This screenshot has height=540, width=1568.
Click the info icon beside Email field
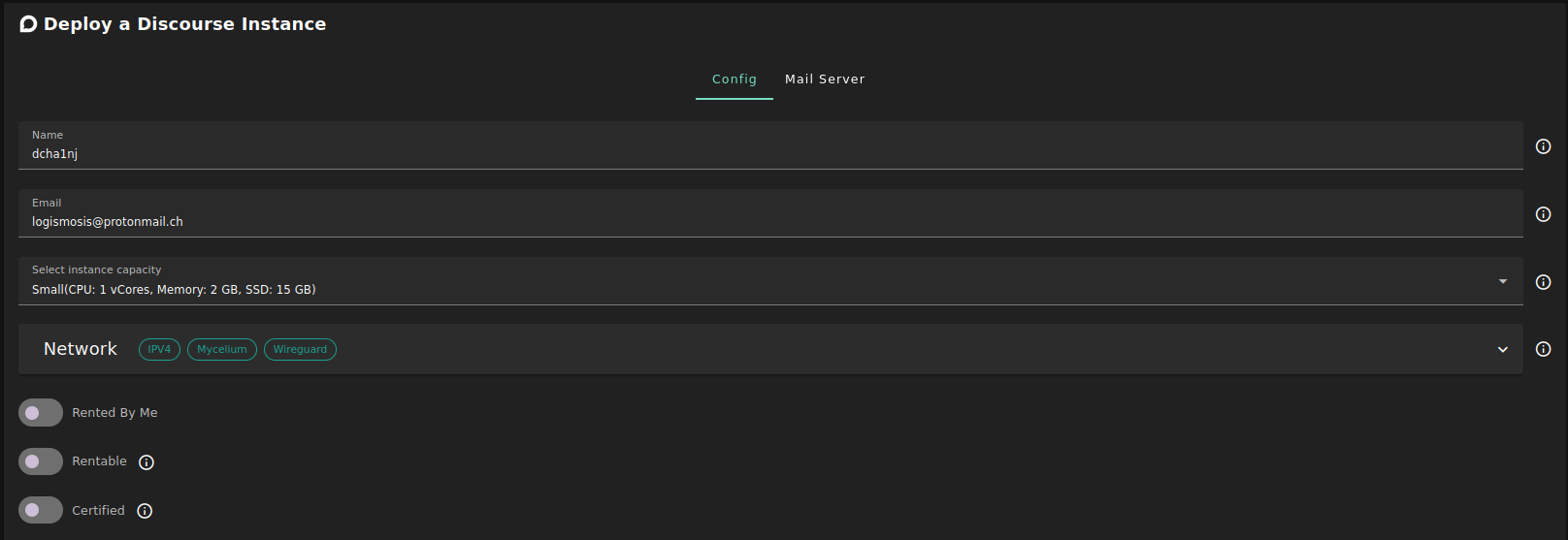1543,214
